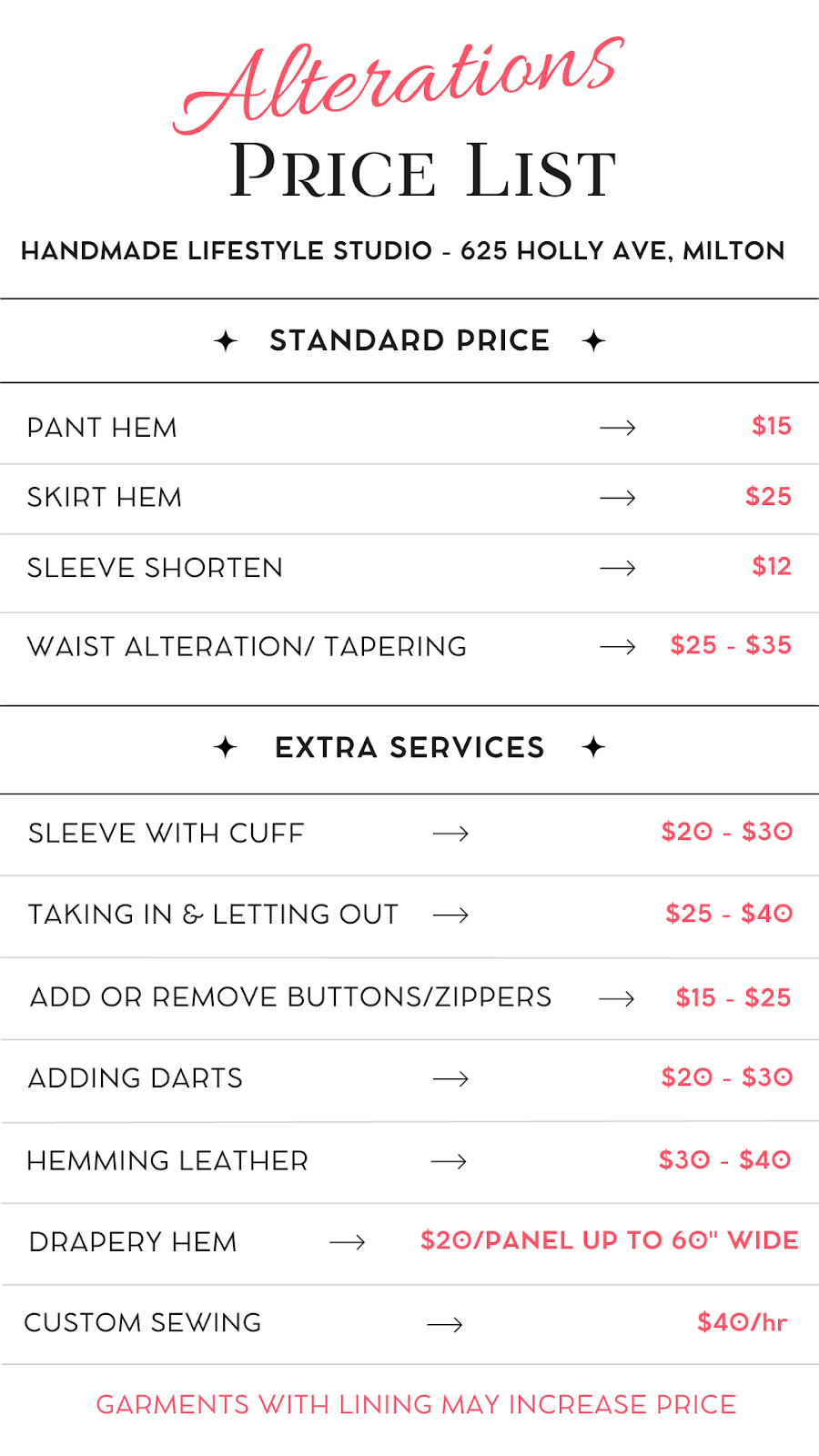Click the arrow beside SKIRT HEM

pos(618,498)
